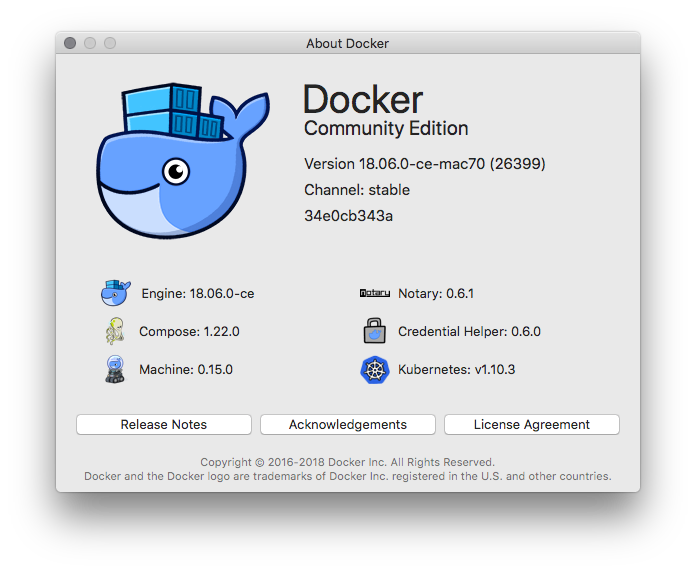Click the "Compose: 1.22.0" text
The width and height of the screenshot is (696, 572).
[189, 331]
